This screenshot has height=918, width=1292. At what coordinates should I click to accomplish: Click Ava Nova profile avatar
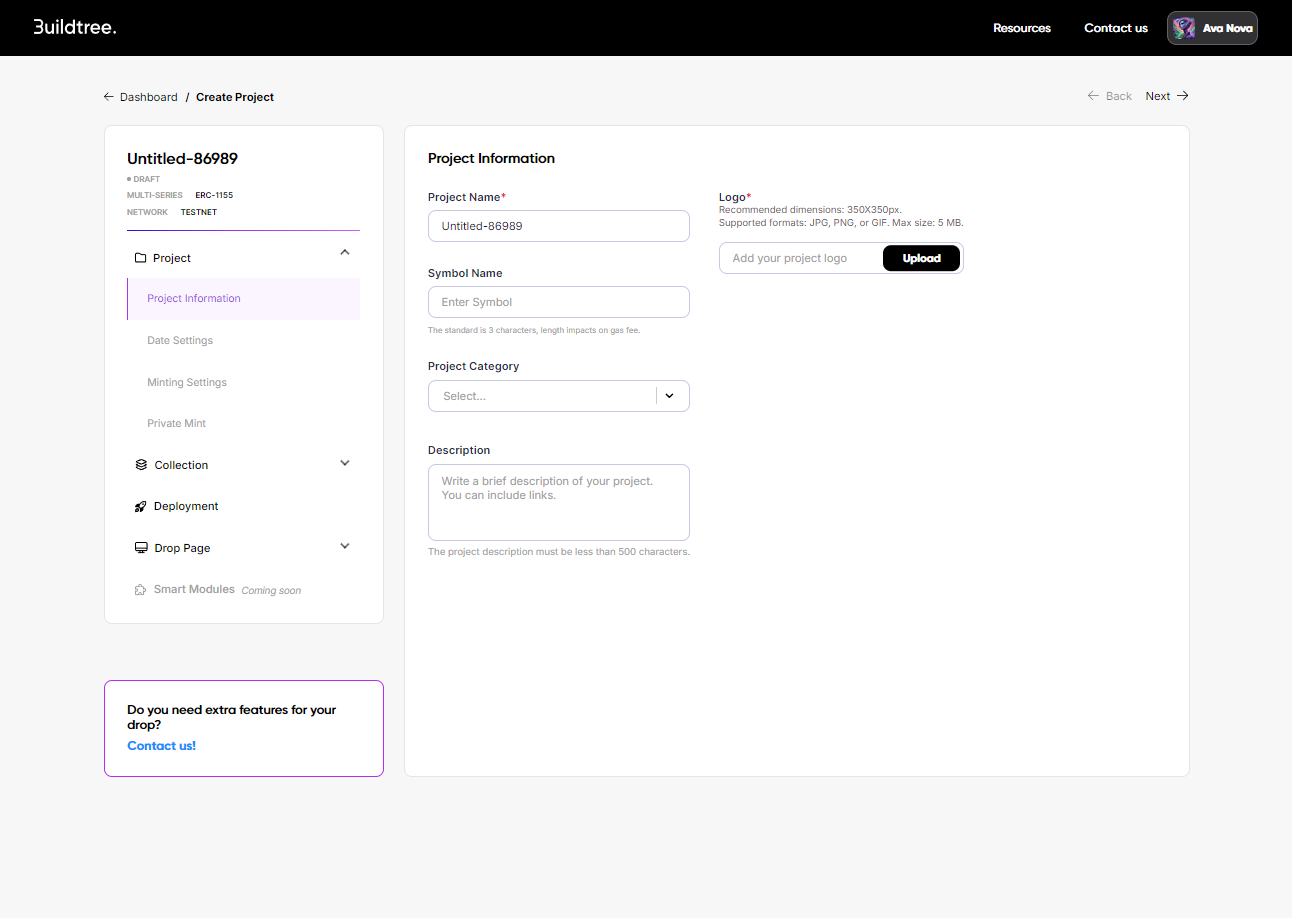tap(1184, 28)
